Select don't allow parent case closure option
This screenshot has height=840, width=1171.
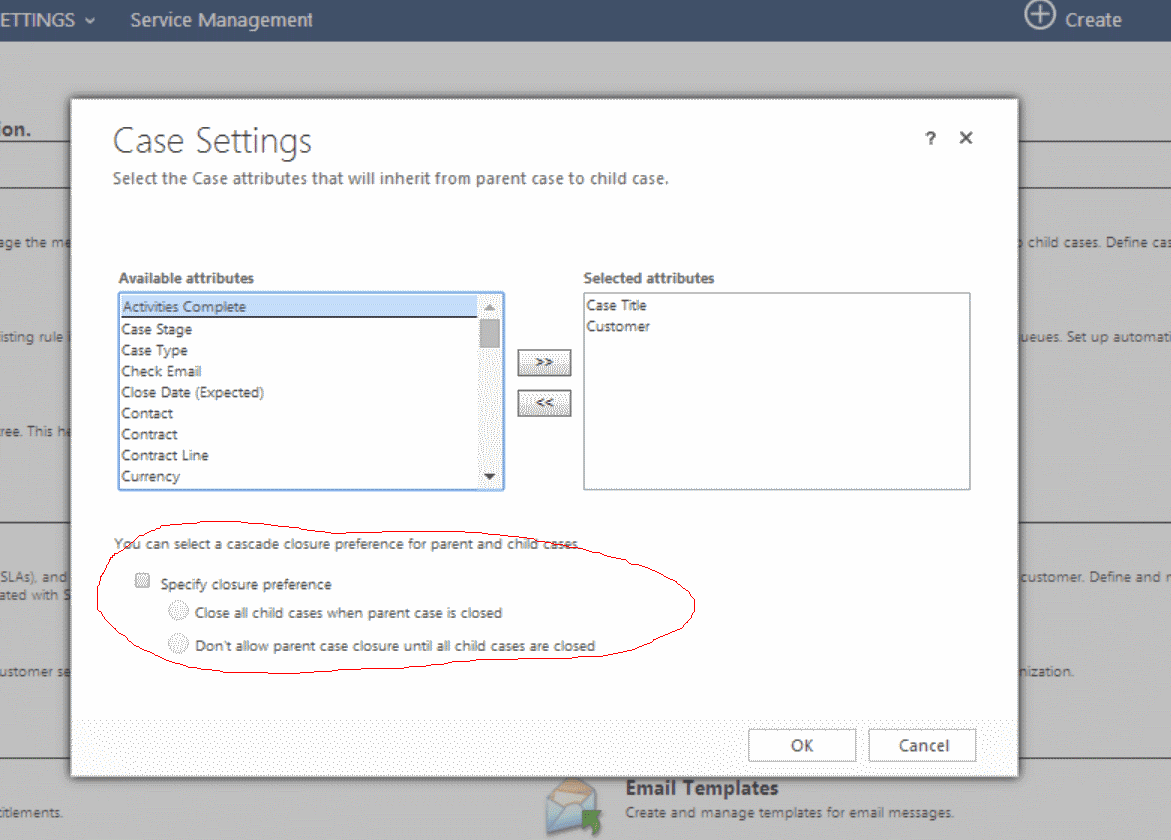click(178, 644)
